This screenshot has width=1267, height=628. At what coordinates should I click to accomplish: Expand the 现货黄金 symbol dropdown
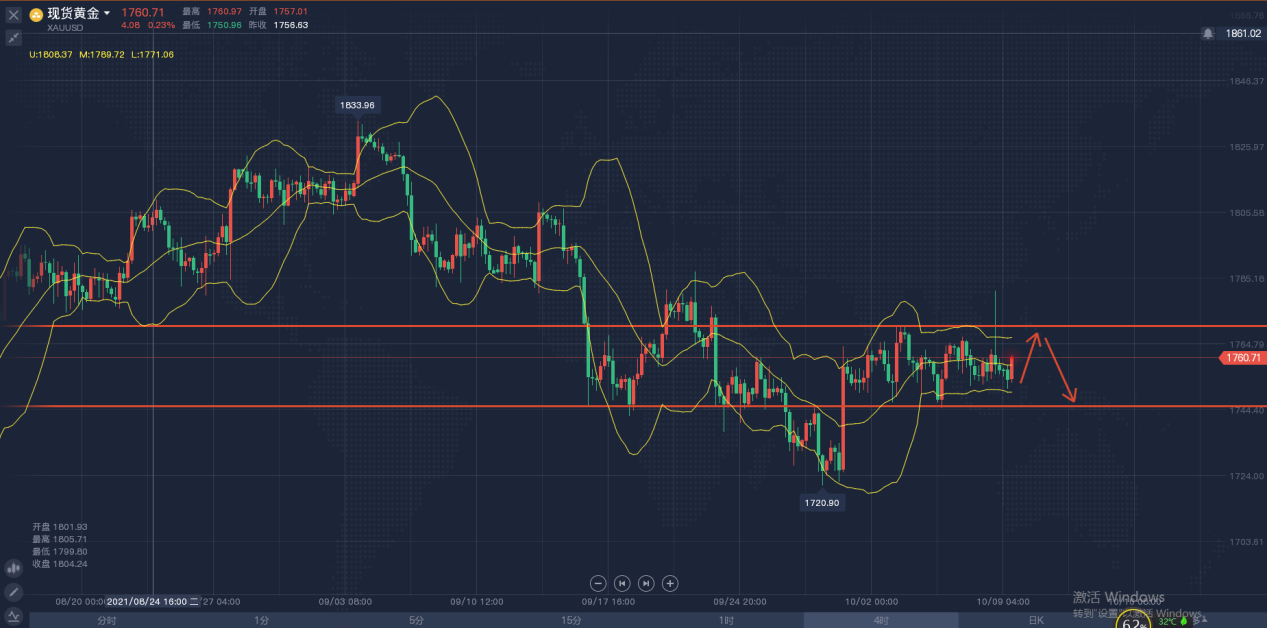(x=107, y=14)
